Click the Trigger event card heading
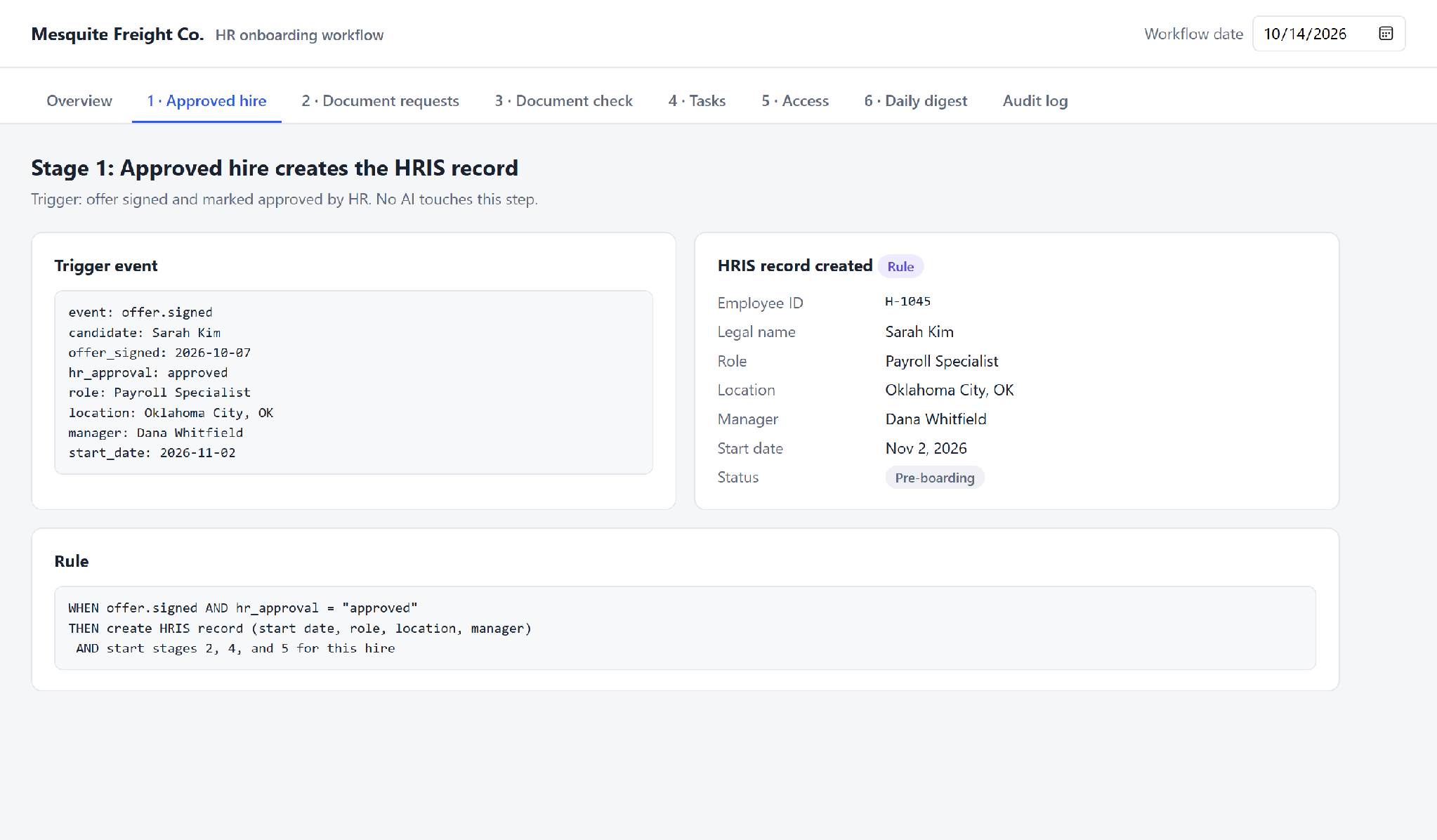 [106, 265]
